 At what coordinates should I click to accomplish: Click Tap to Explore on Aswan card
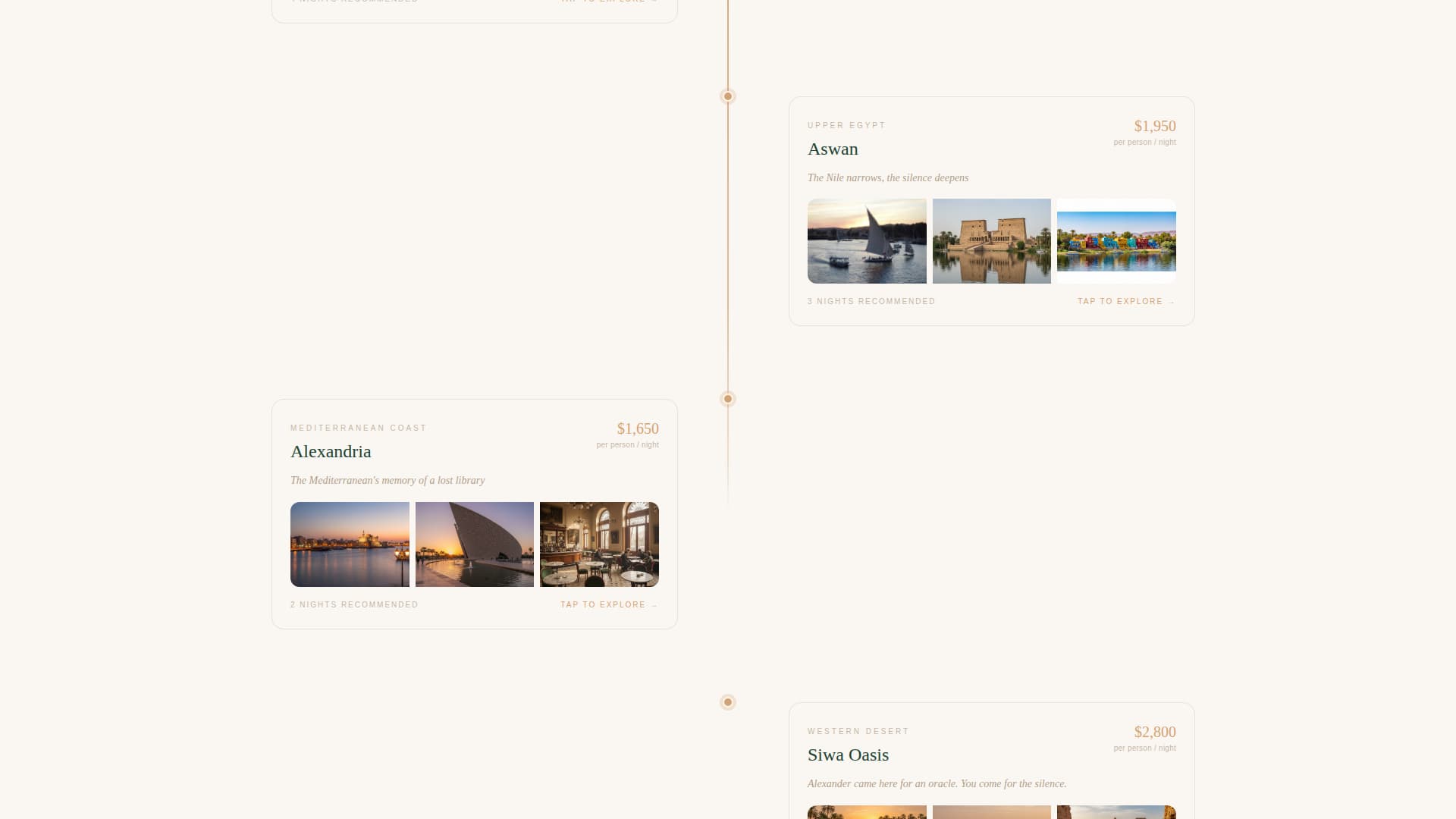(1126, 302)
